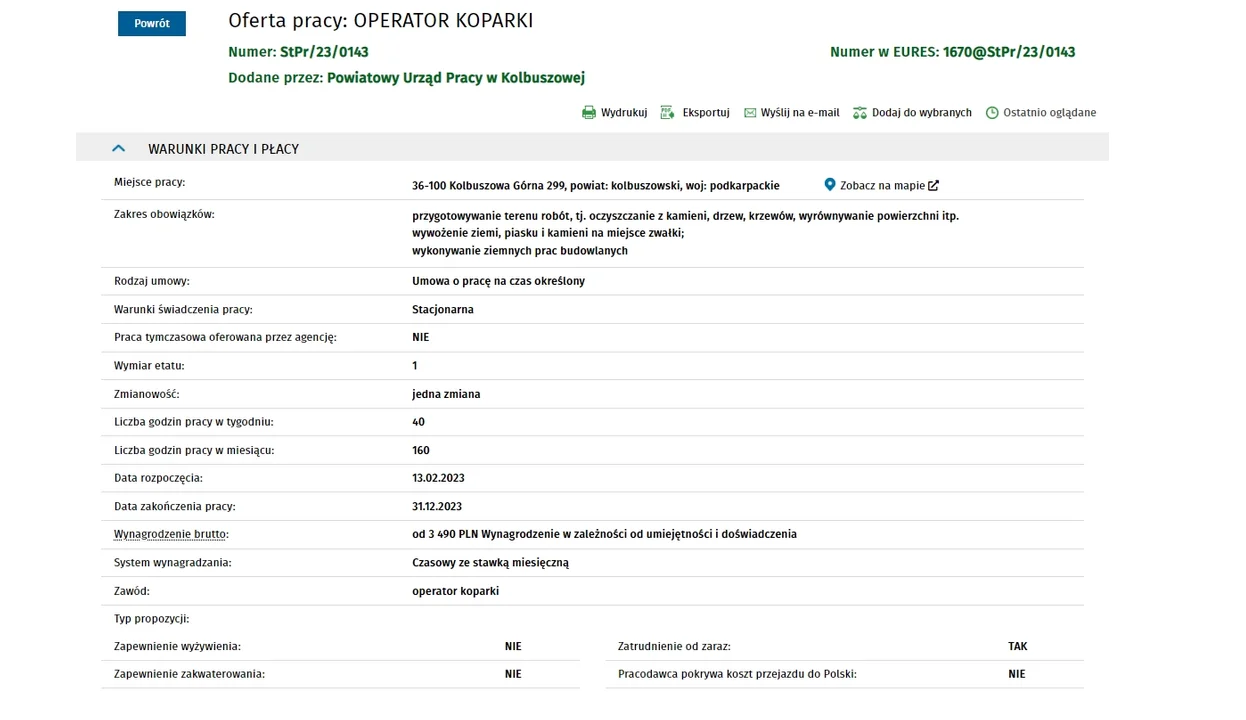This screenshot has width=1246, height=720.
Task: Open Ostatnio oglądane list
Action: (x=1050, y=113)
